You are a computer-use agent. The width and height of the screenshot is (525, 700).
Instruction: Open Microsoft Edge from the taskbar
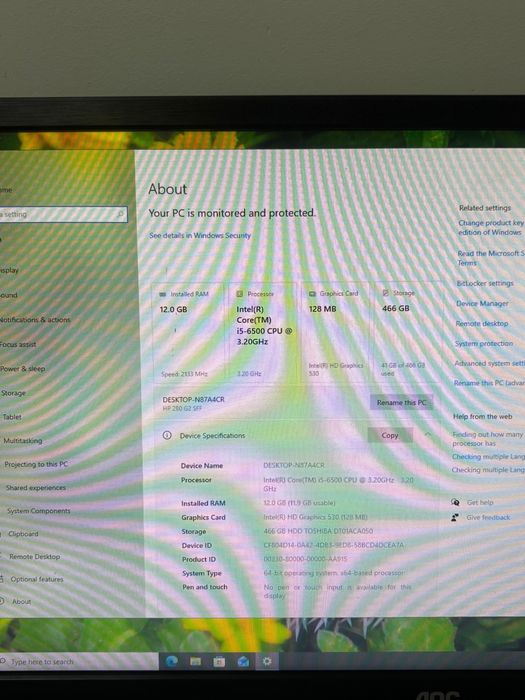(x=172, y=661)
